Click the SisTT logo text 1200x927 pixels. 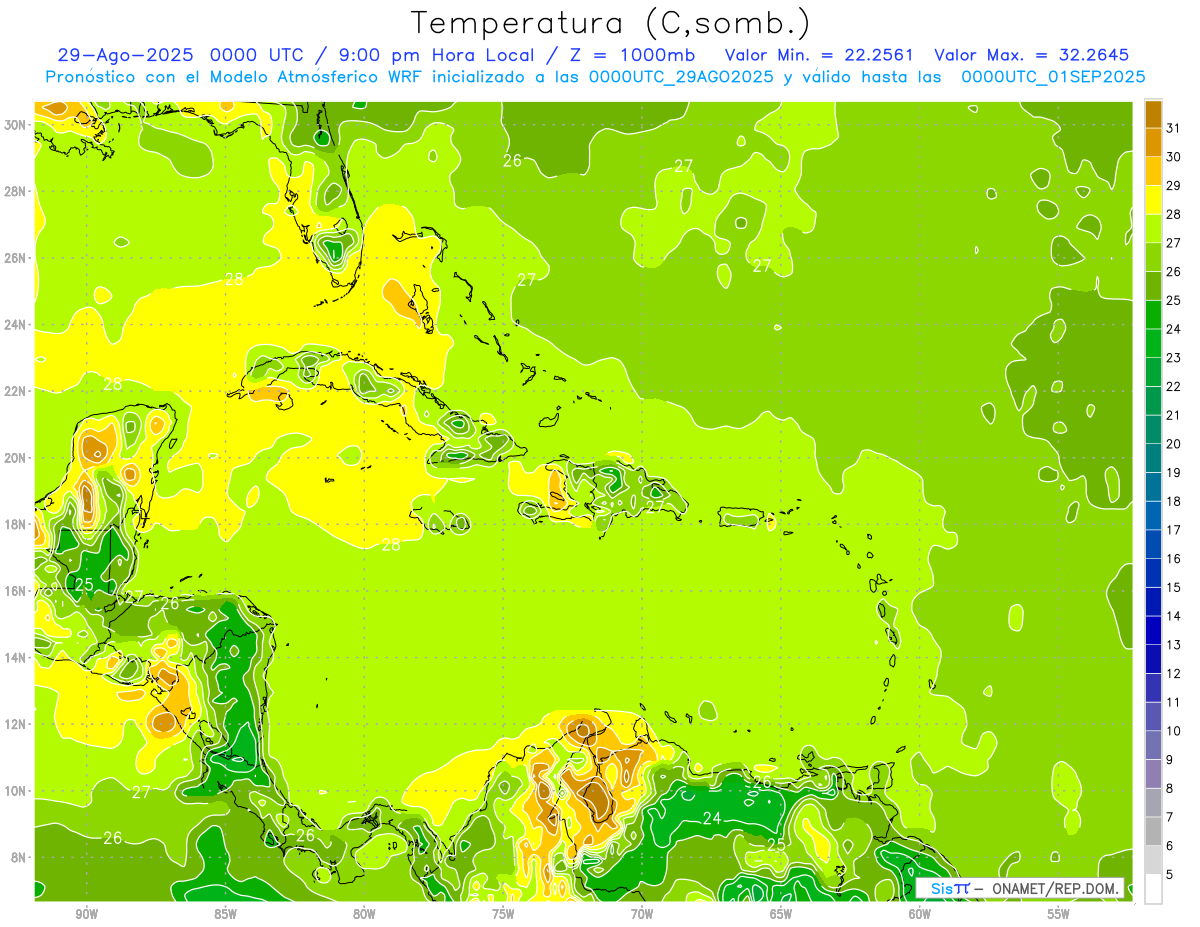click(x=950, y=888)
